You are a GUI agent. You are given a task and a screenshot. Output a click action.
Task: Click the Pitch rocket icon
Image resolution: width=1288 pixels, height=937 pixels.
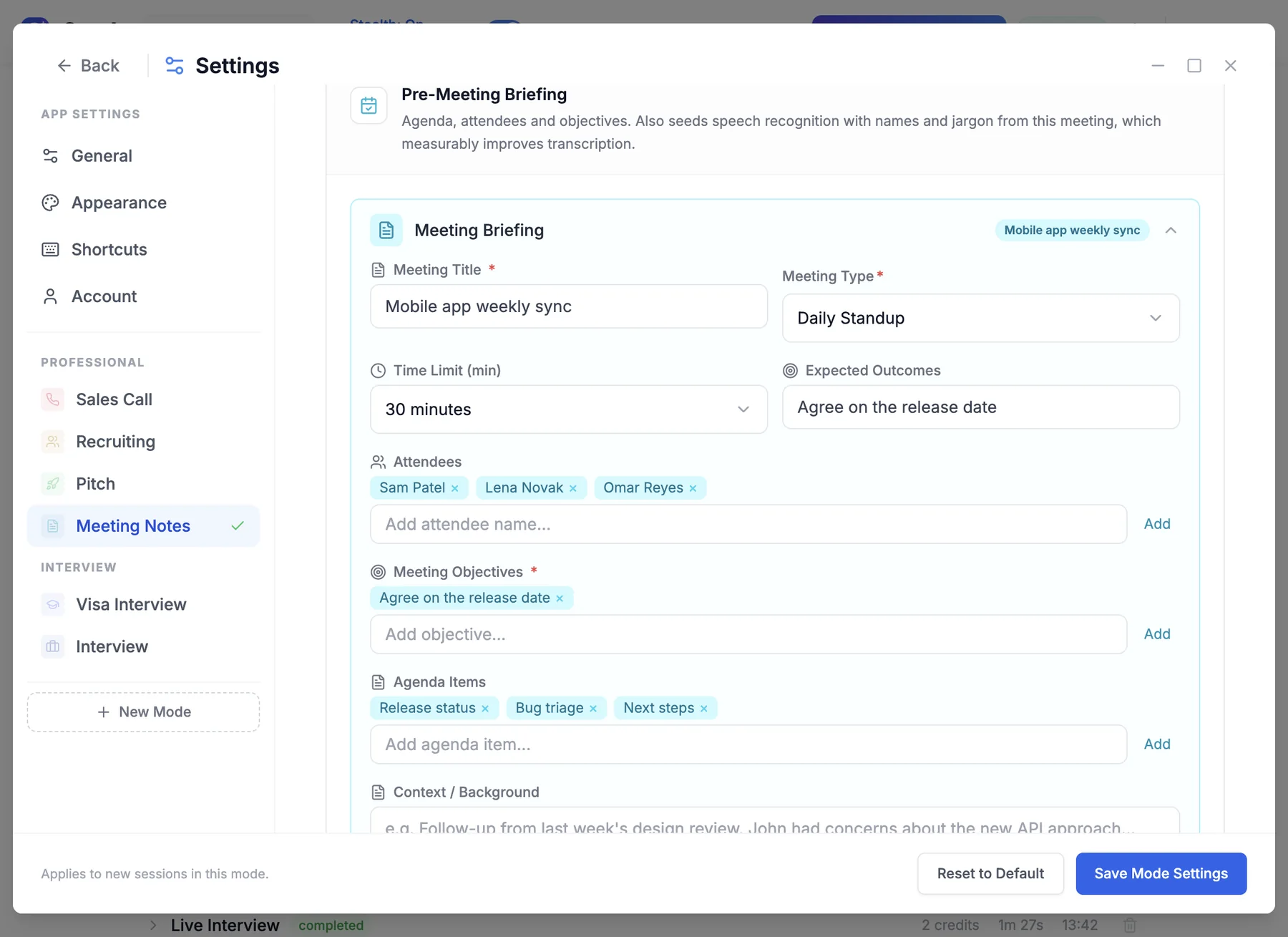[53, 484]
